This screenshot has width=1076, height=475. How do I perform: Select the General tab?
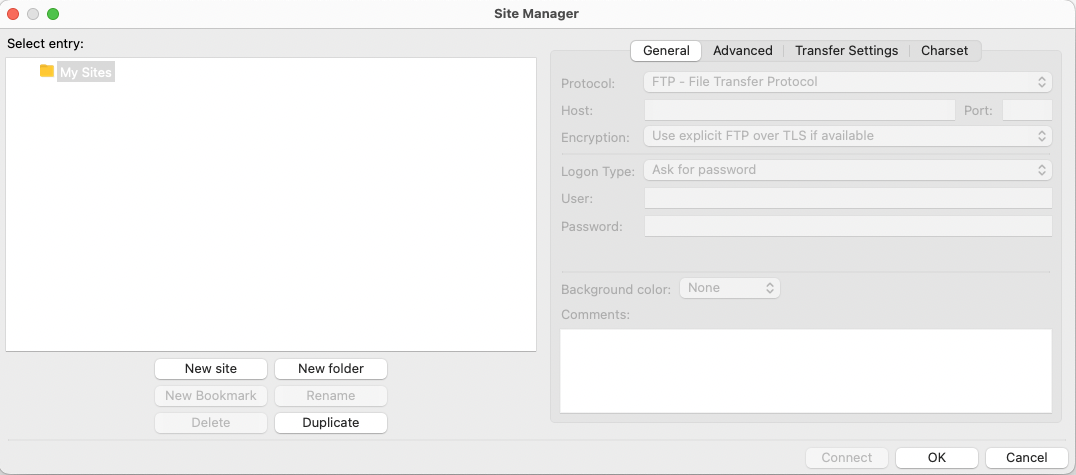(x=666, y=50)
